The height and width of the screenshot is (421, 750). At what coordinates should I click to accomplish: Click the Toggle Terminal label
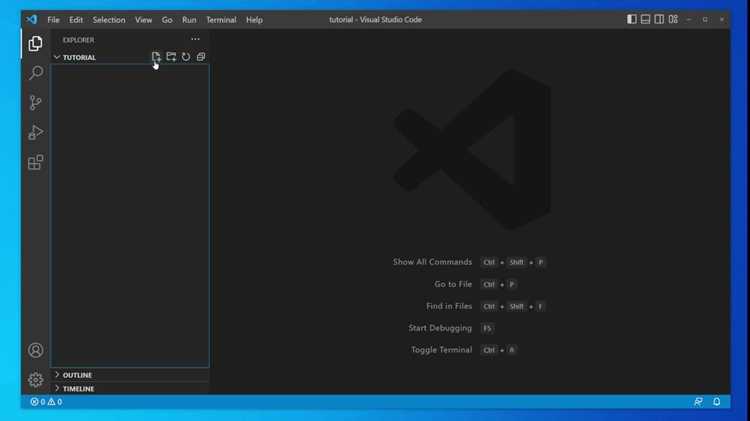point(441,350)
